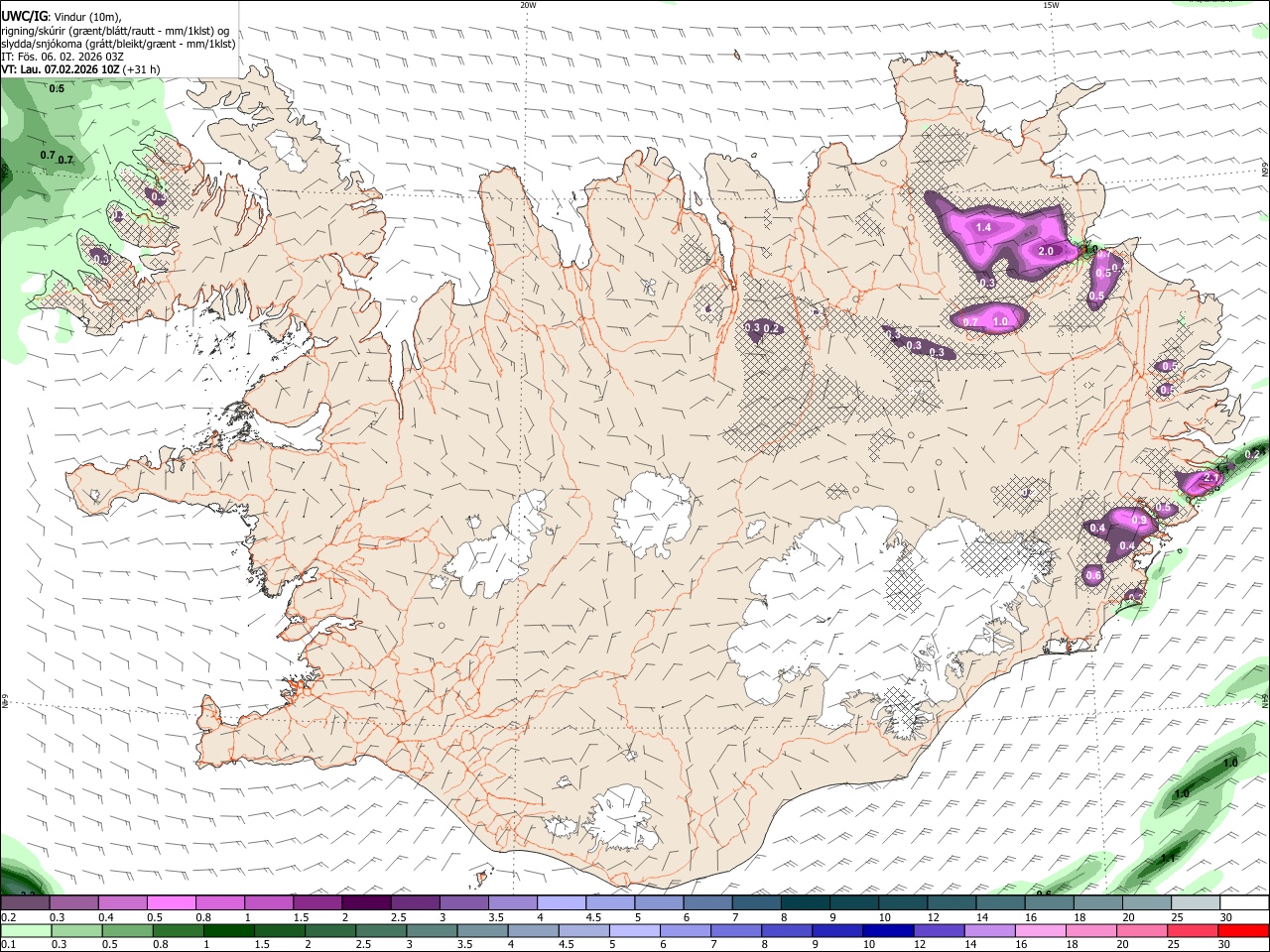Click the 'slydda/snjókoma' legend description line
1270x952 pixels.
point(119,44)
